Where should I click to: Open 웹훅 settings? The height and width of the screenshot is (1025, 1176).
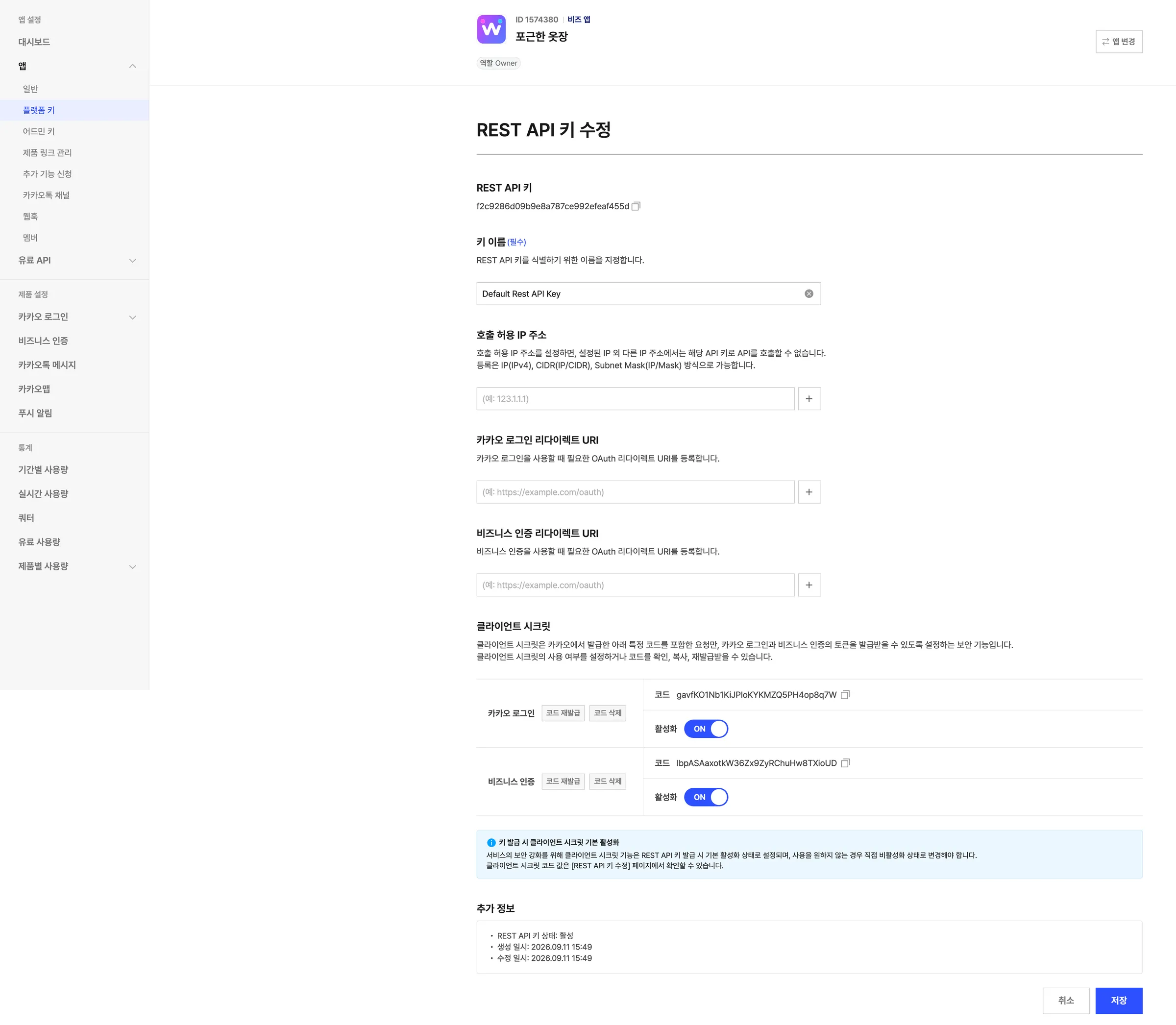tap(30, 216)
